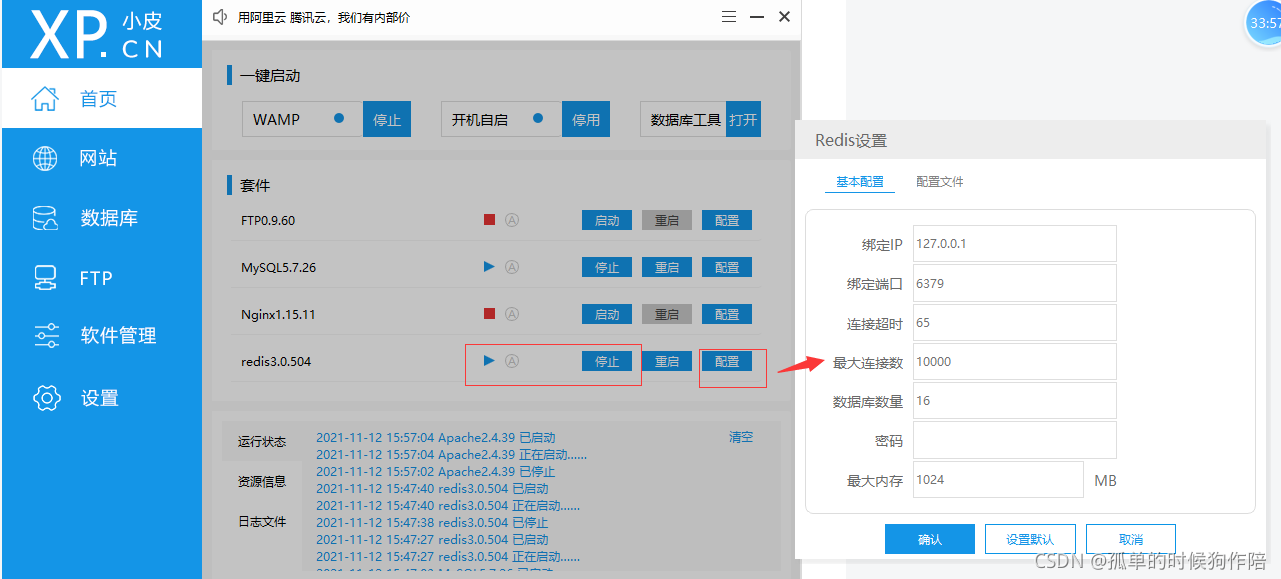
Task: Open the FTP sidebar item
Action: coord(101,278)
